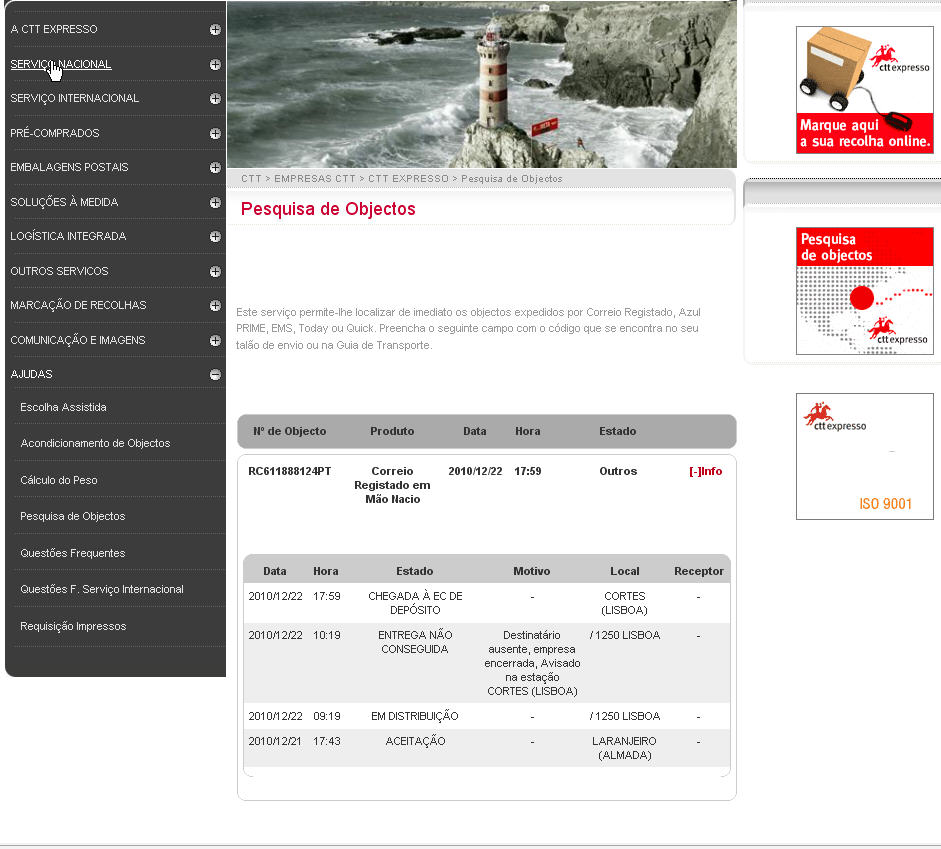The width and height of the screenshot is (941, 849).
Task: Expand the PRÉ-COMPRADOS plus icon
Action: tap(215, 133)
